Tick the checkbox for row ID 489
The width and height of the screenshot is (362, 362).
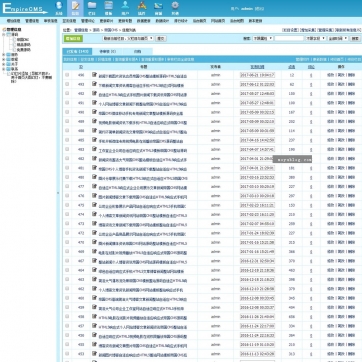pos(67,122)
